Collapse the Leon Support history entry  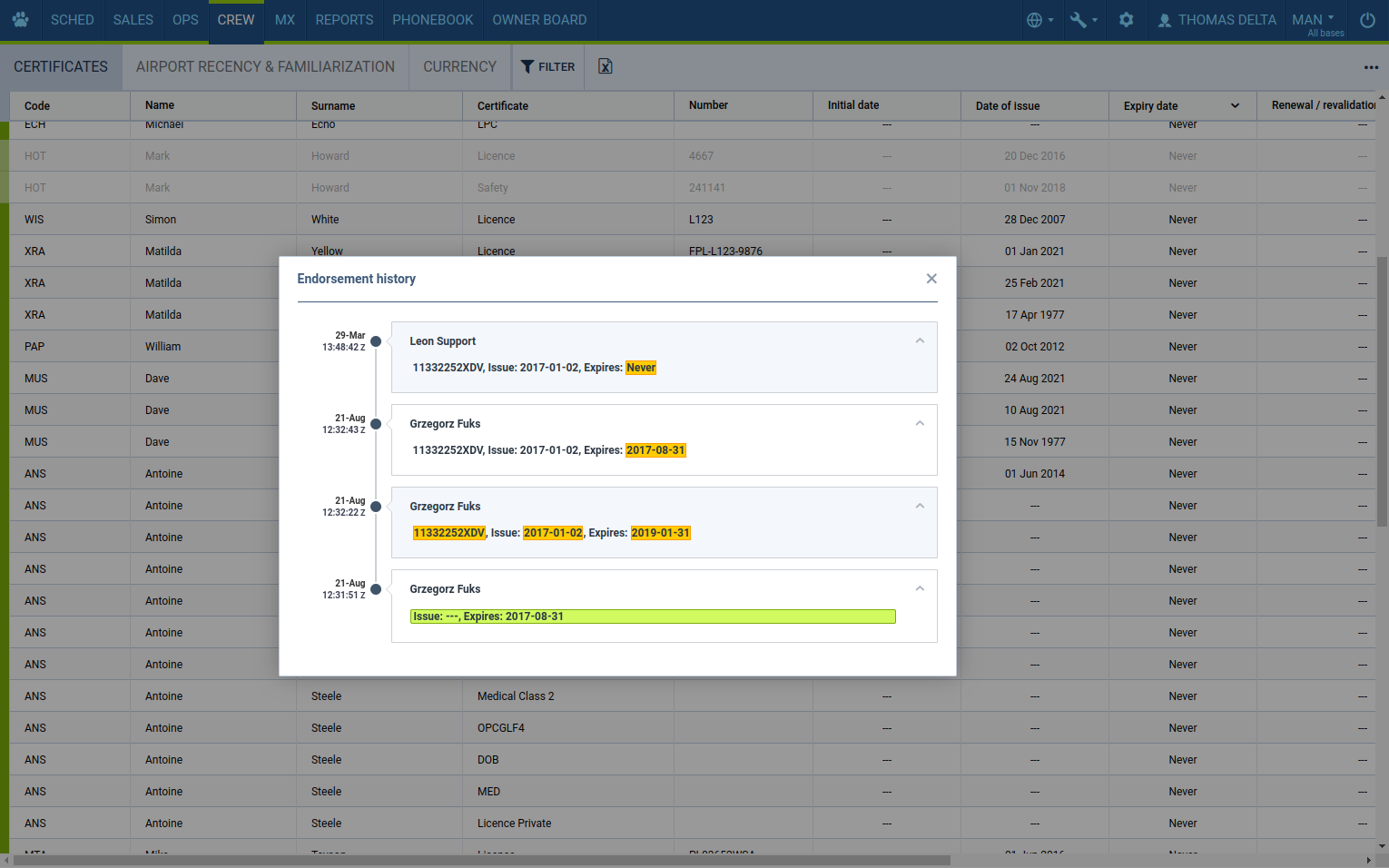click(x=919, y=341)
